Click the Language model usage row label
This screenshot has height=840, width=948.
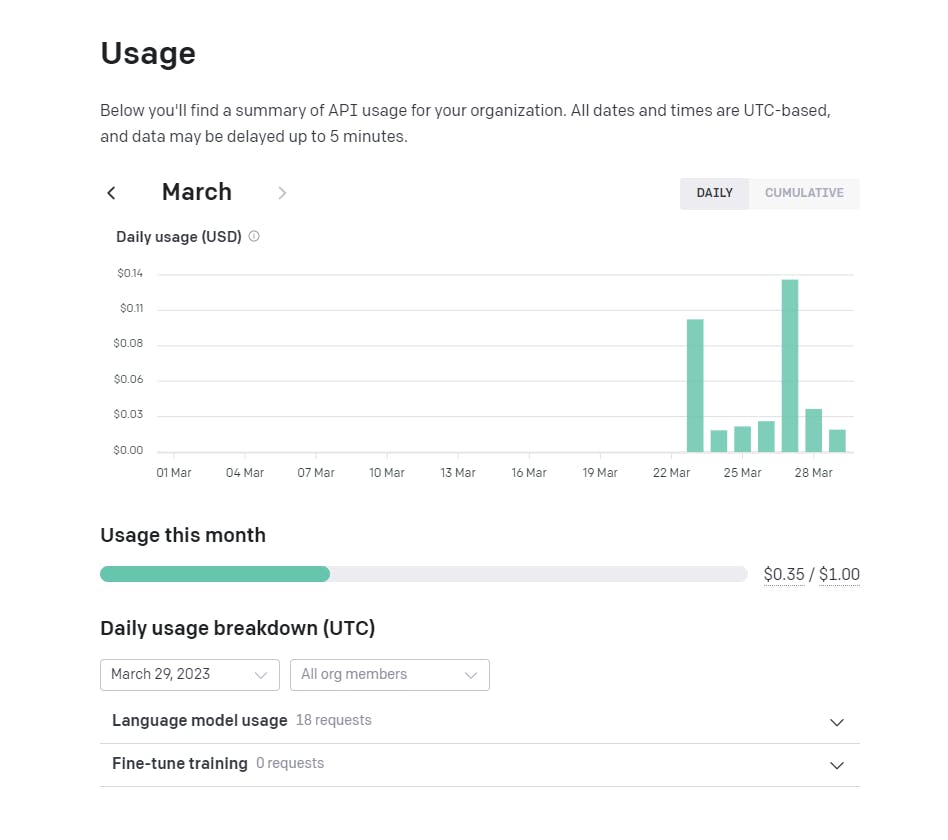click(200, 721)
